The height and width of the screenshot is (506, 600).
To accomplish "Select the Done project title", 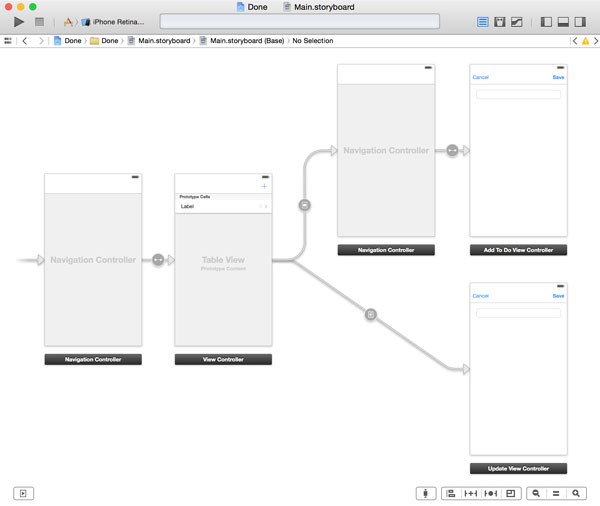I will [x=252, y=7].
